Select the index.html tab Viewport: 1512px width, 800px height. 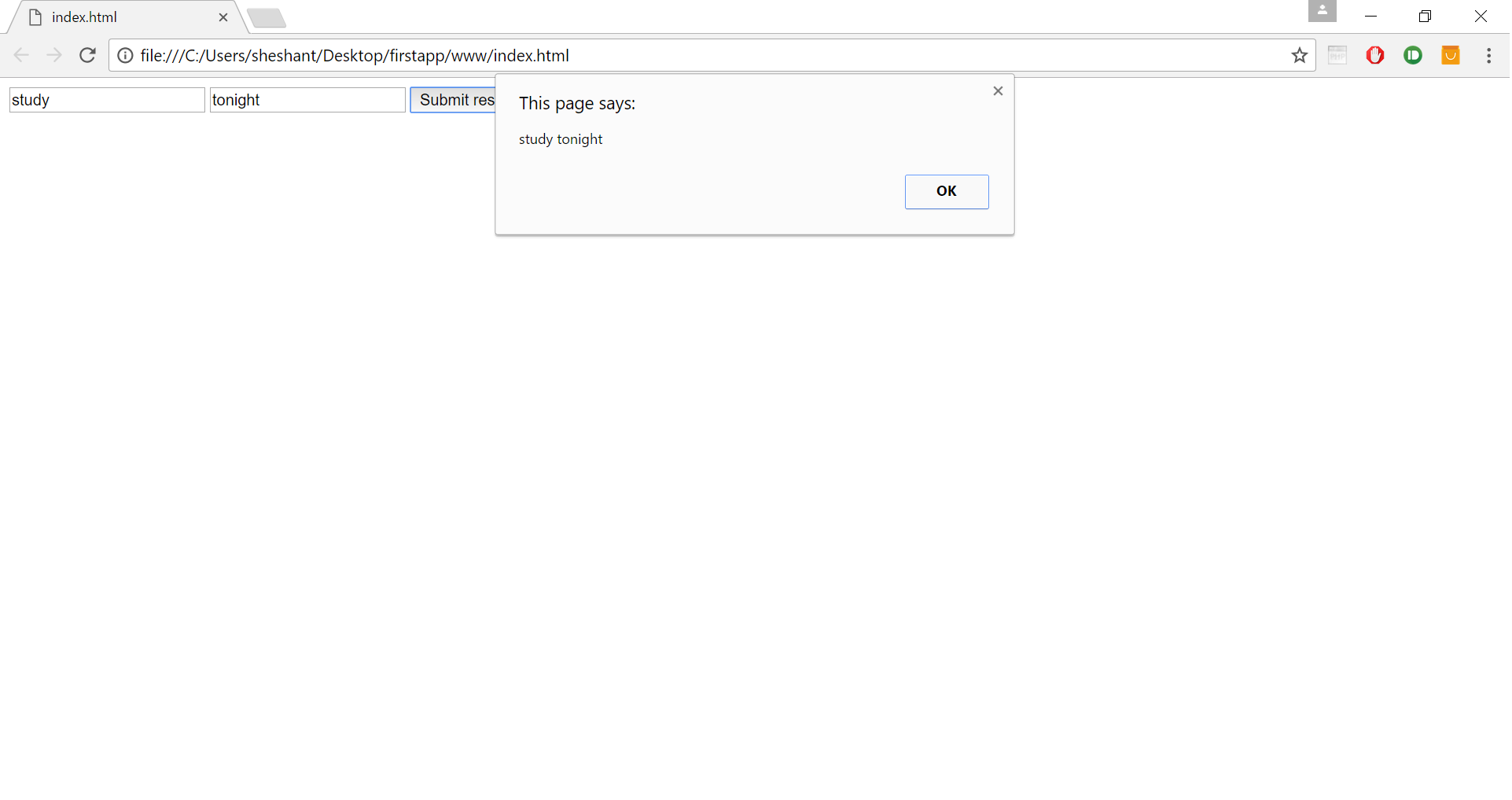(x=126, y=17)
